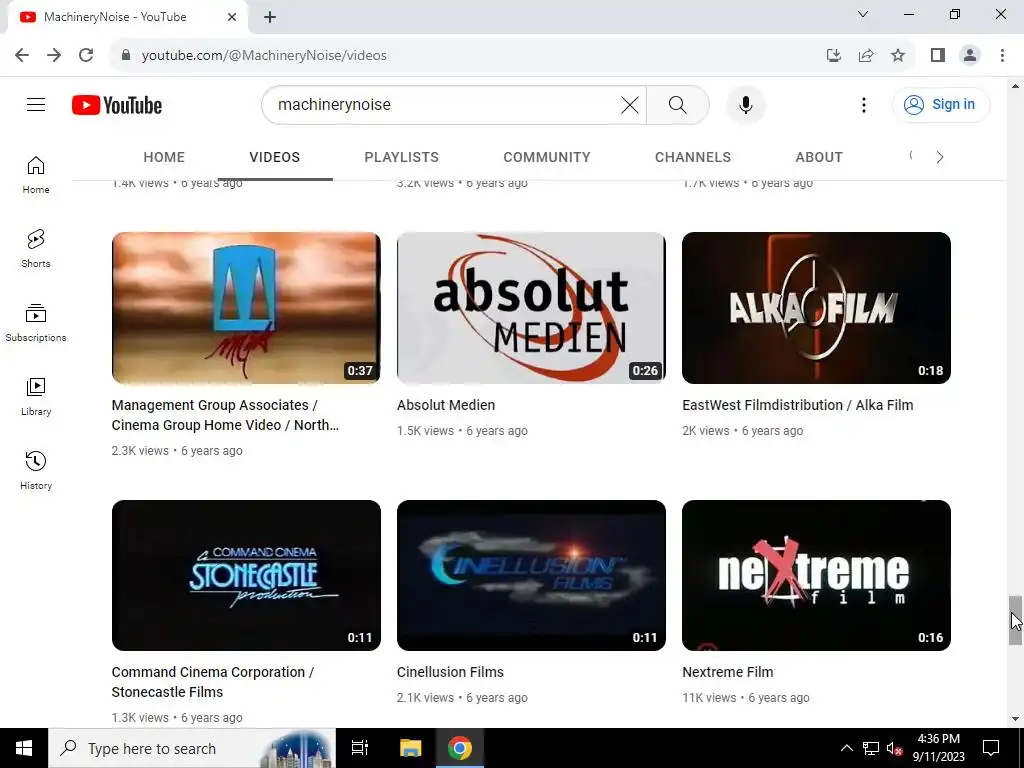Show hidden system tray icons

point(846,748)
